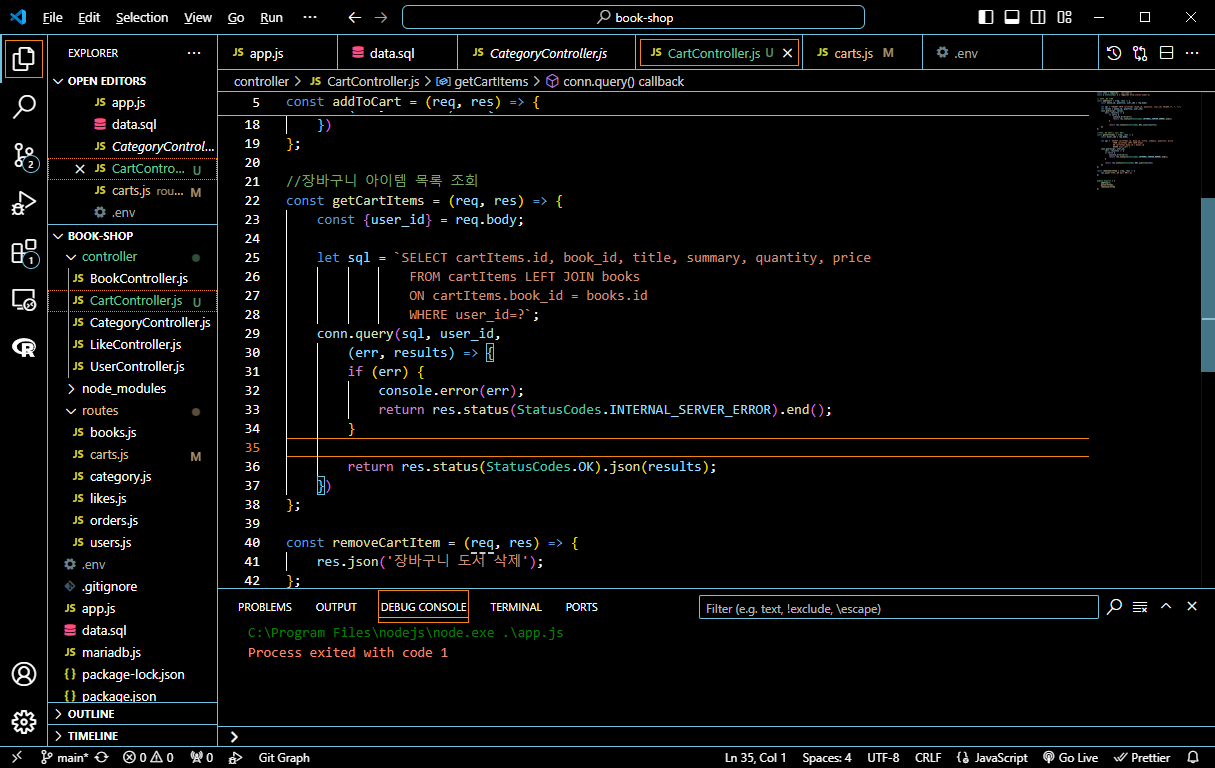Screen dimensions: 1215x768
Task: Open LikeController.js in the file tree
Action: (135, 345)
